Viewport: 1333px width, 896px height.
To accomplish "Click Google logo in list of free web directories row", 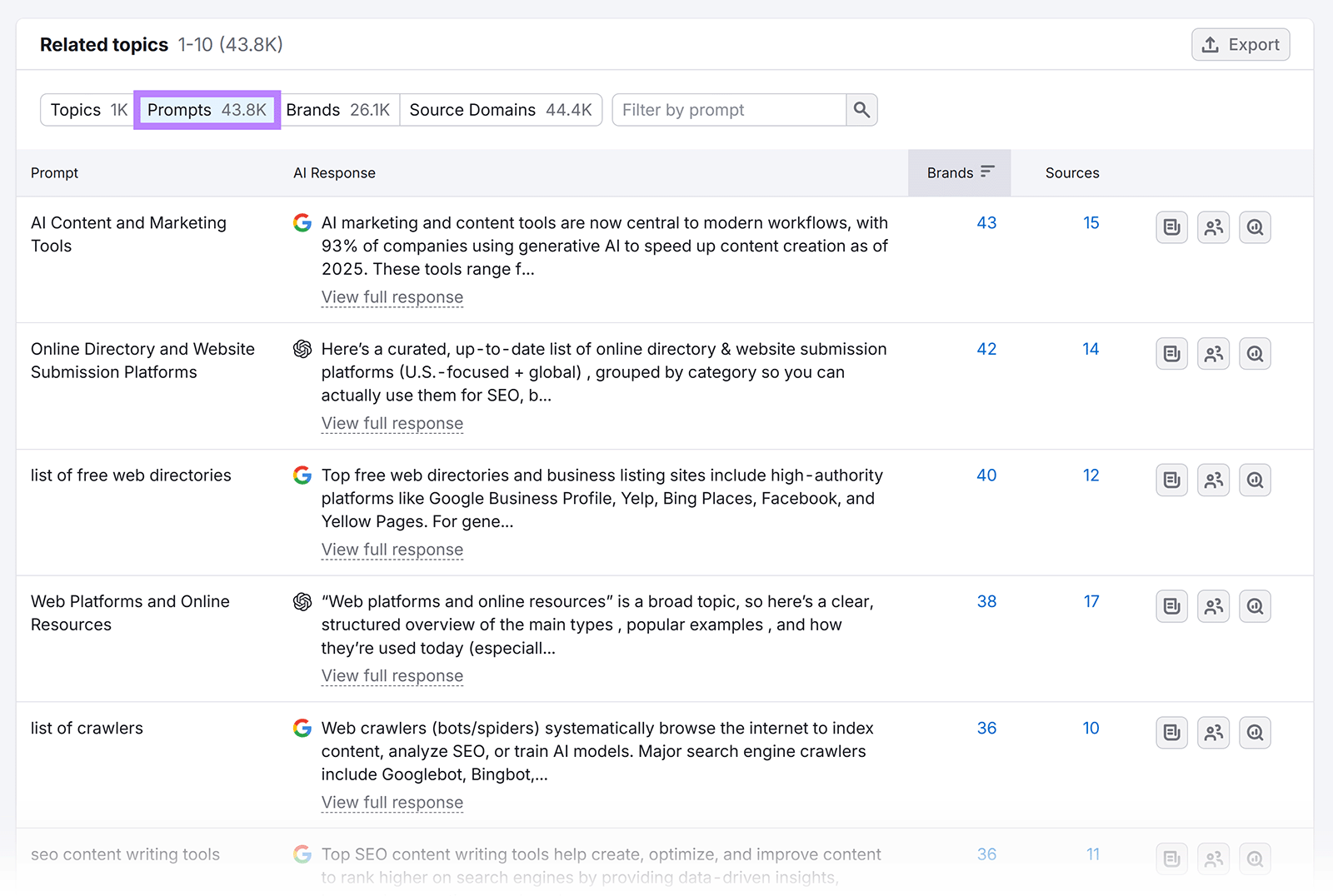I will [x=302, y=475].
